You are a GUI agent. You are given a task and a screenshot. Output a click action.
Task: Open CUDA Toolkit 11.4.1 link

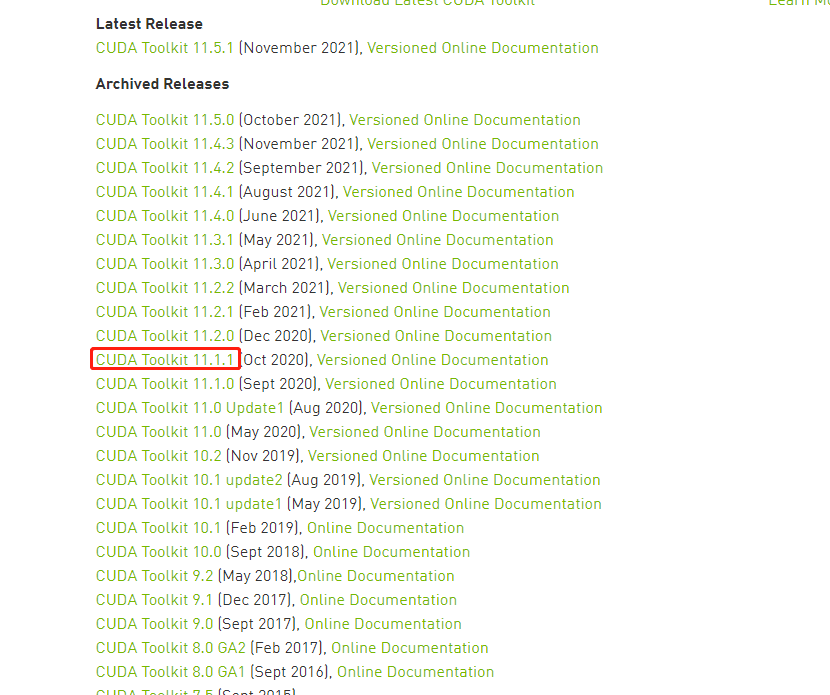point(165,192)
